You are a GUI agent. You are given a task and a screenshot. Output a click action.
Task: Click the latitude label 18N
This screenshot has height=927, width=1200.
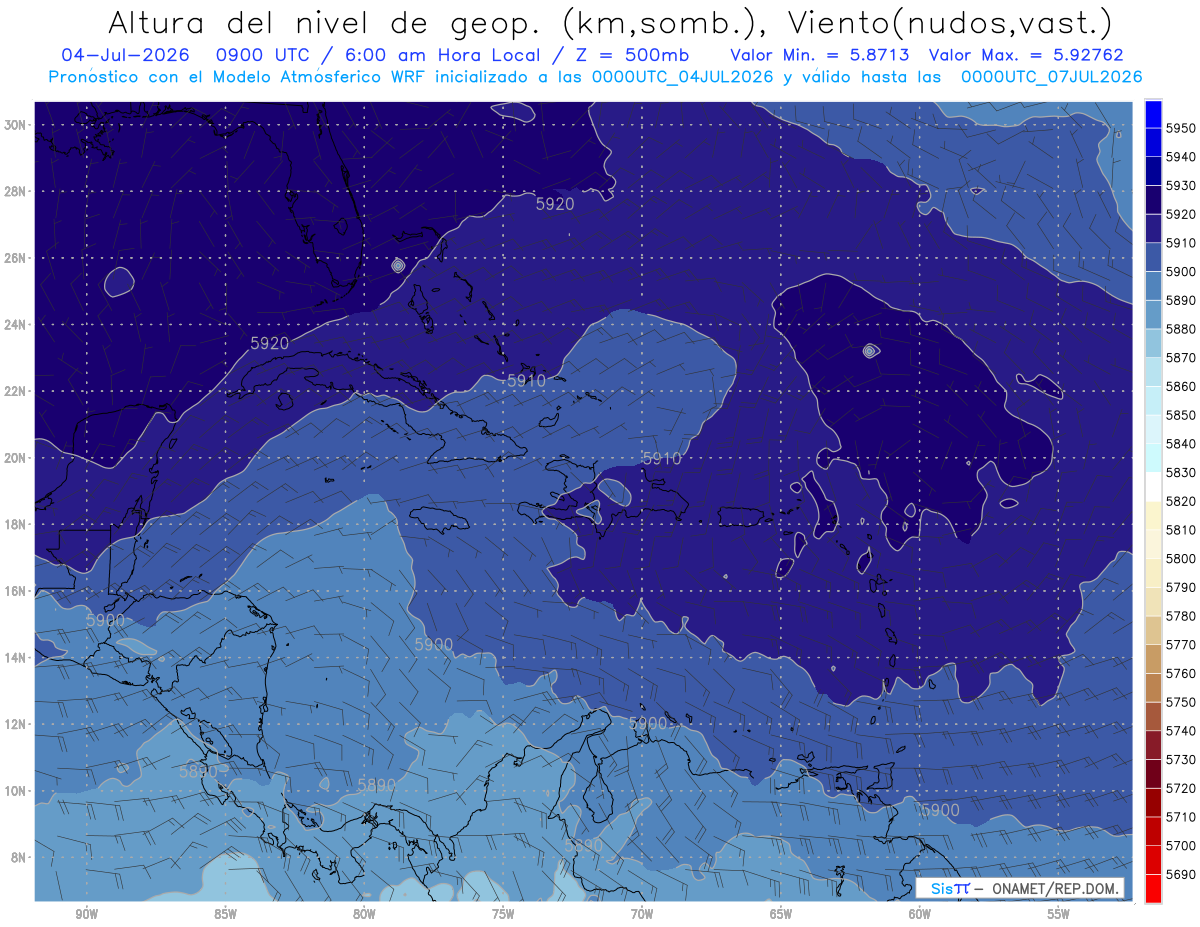pos(15,525)
